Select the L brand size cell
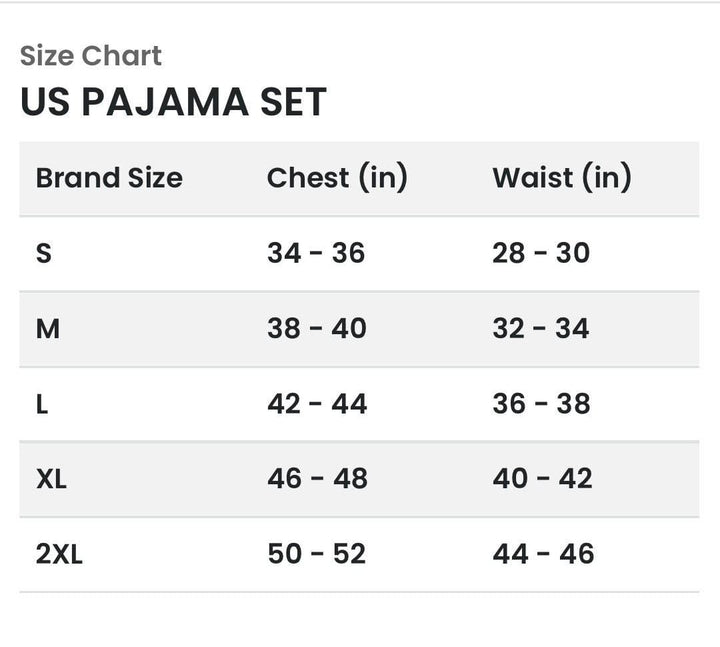 [42, 404]
